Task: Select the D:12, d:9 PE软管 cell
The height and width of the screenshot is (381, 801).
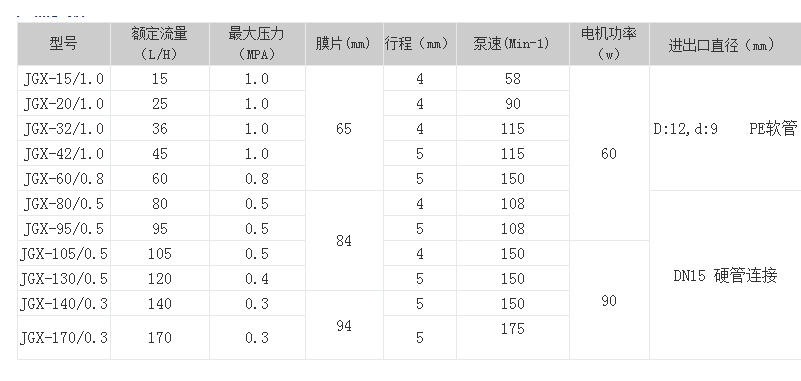Action: point(725,128)
